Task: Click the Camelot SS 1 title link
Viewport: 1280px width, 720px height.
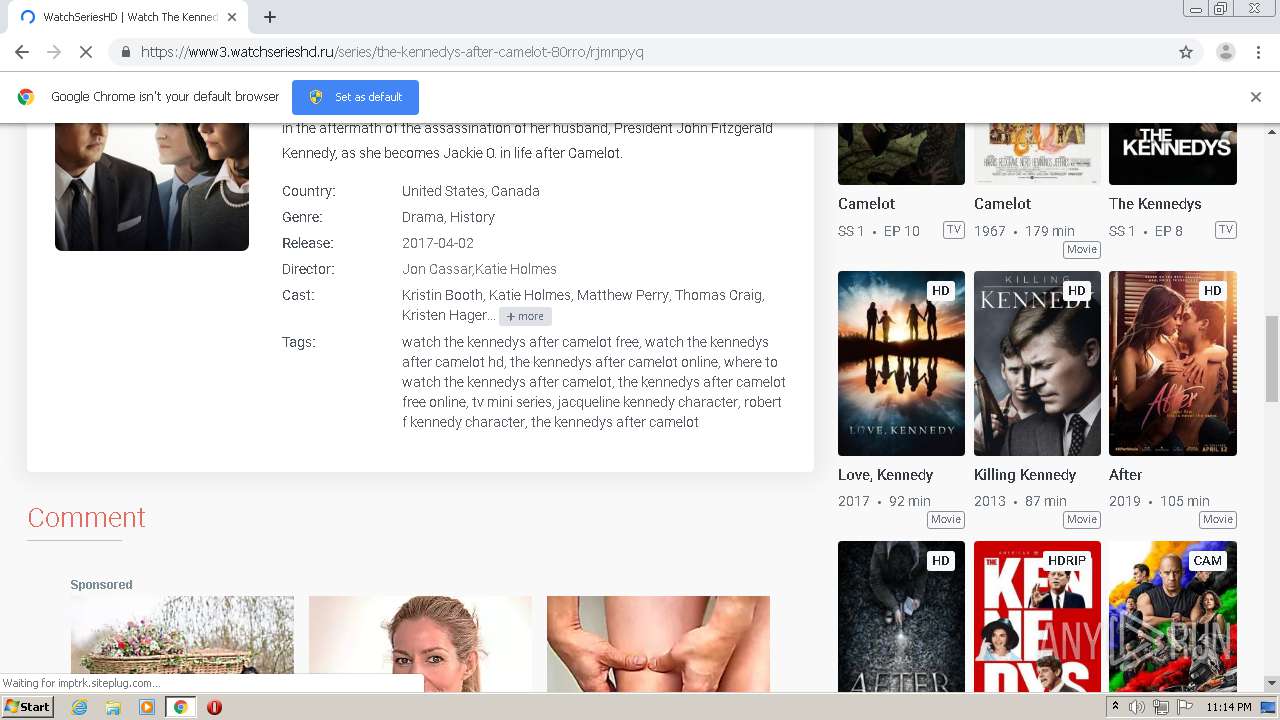Action: coord(867,204)
